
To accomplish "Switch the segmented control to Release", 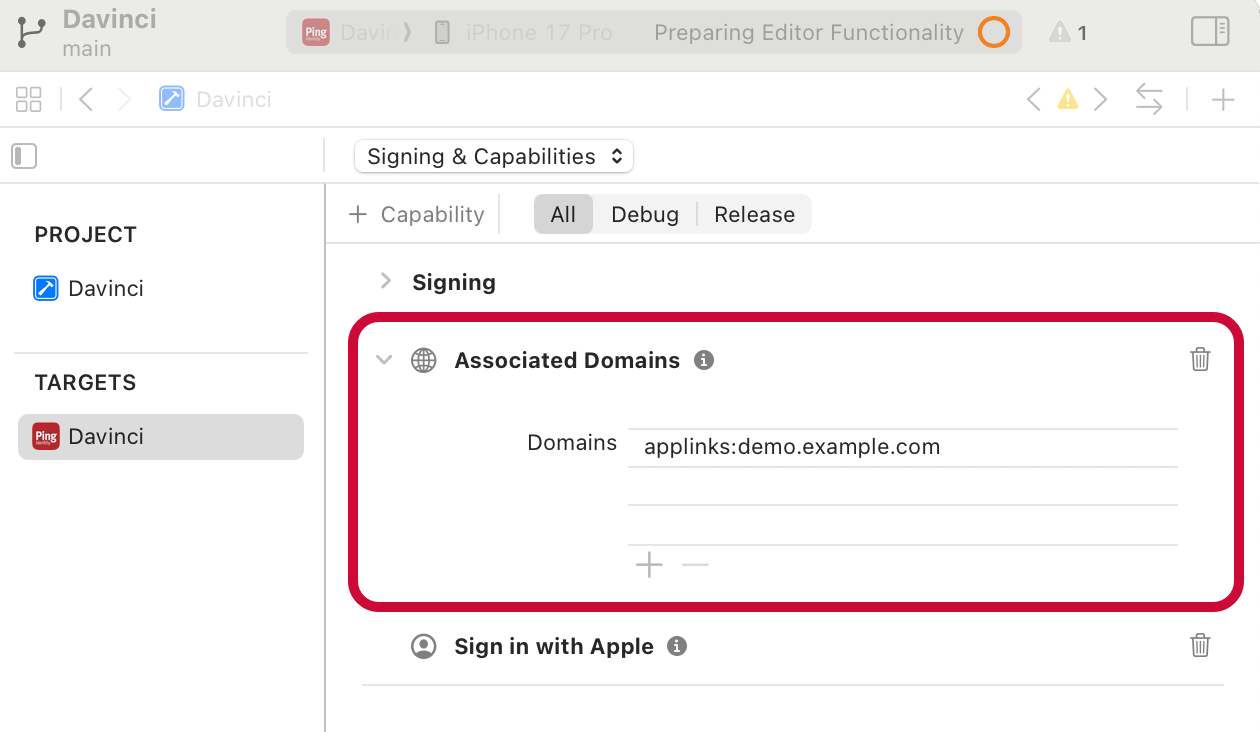I will coord(753,213).
